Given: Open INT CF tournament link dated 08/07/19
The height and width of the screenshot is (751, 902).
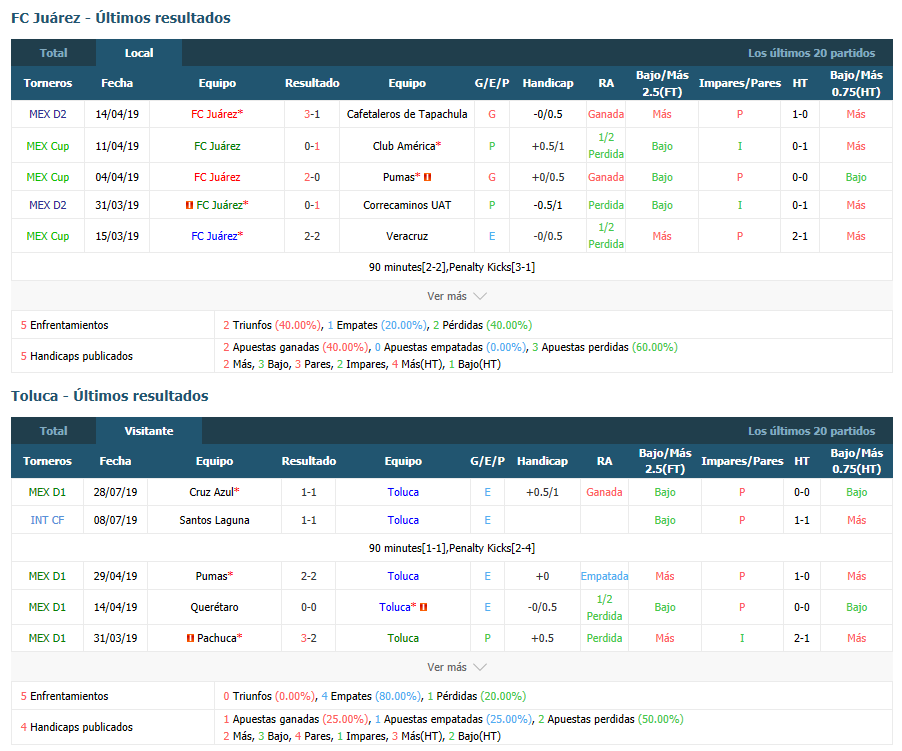Looking at the screenshot, I should [47, 520].
